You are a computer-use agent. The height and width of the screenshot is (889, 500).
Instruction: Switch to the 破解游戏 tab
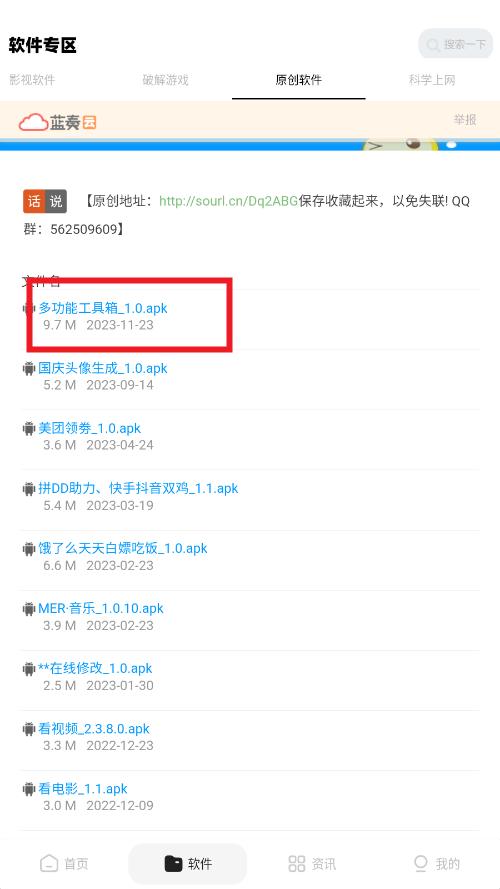[x=165, y=80]
